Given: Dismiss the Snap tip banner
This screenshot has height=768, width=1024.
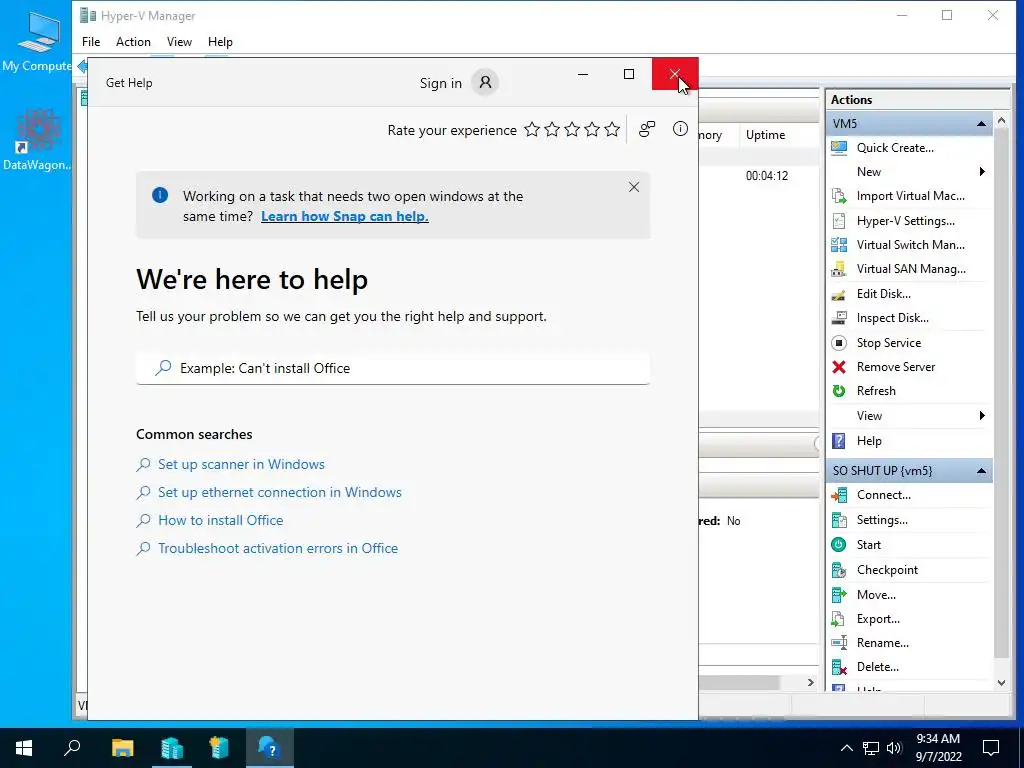Looking at the screenshot, I should 633,187.
